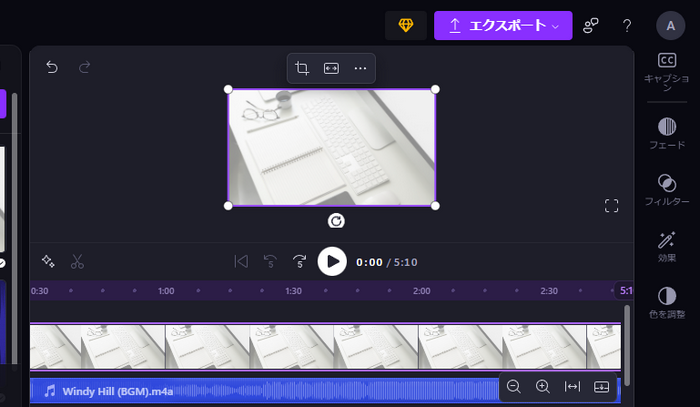This screenshot has width=700, height=407.
Task: Click the 2:30 mark on timeline ruler
Action: click(549, 291)
